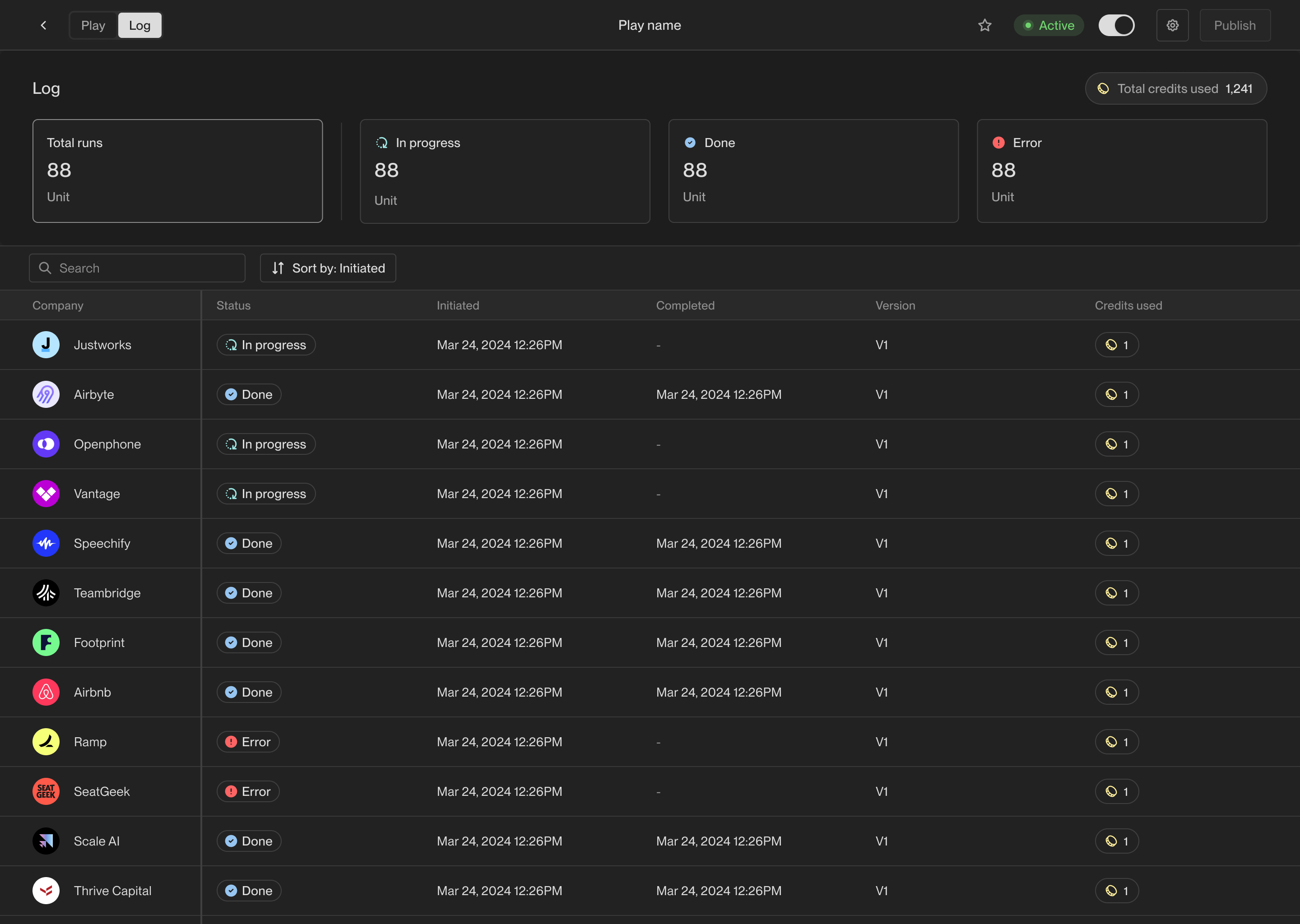The height and width of the screenshot is (924, 1300).
Task: Click the Ramp company logo
Action: tap(46, 742)
